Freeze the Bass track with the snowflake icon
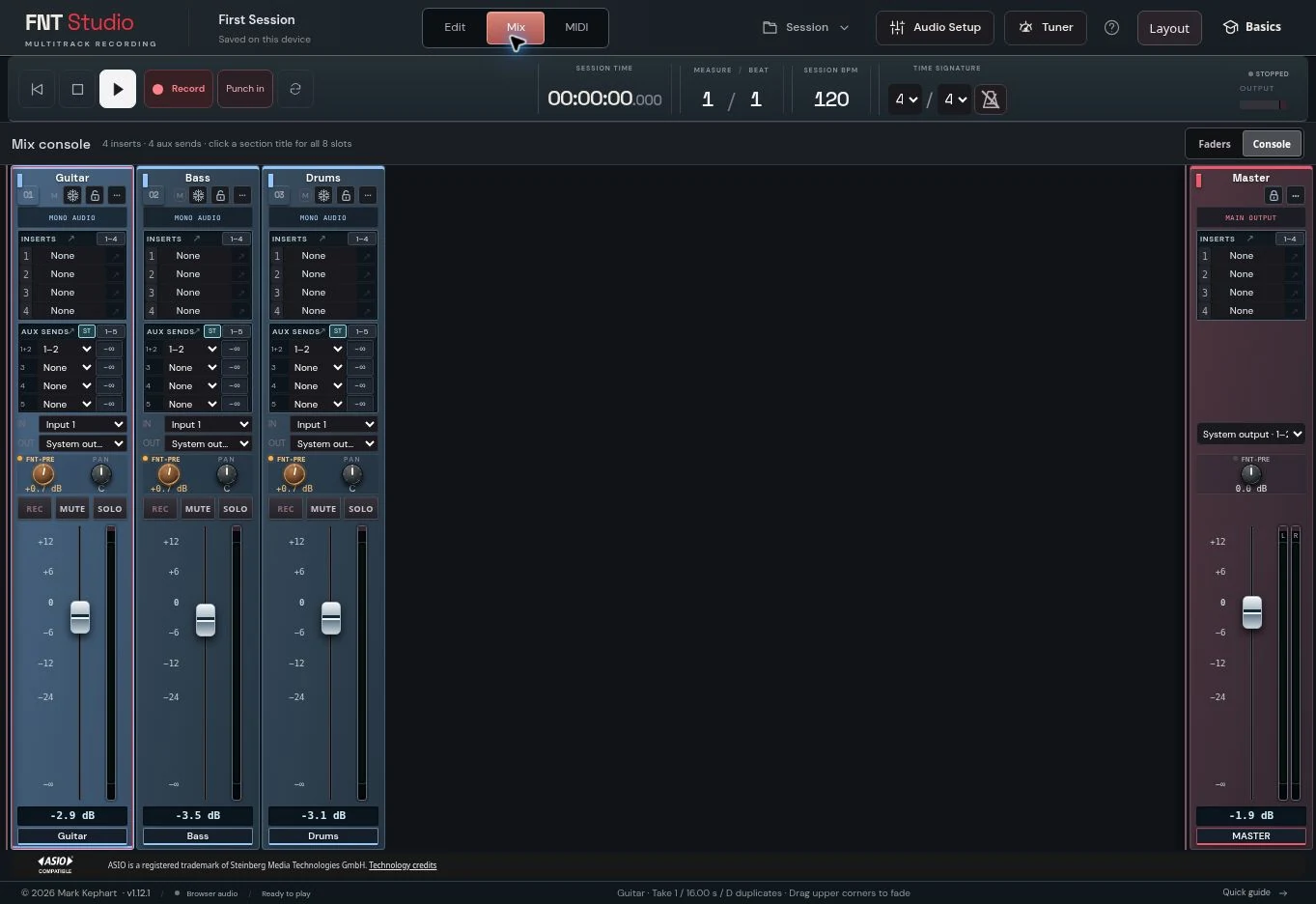 (x=198, y=195)
